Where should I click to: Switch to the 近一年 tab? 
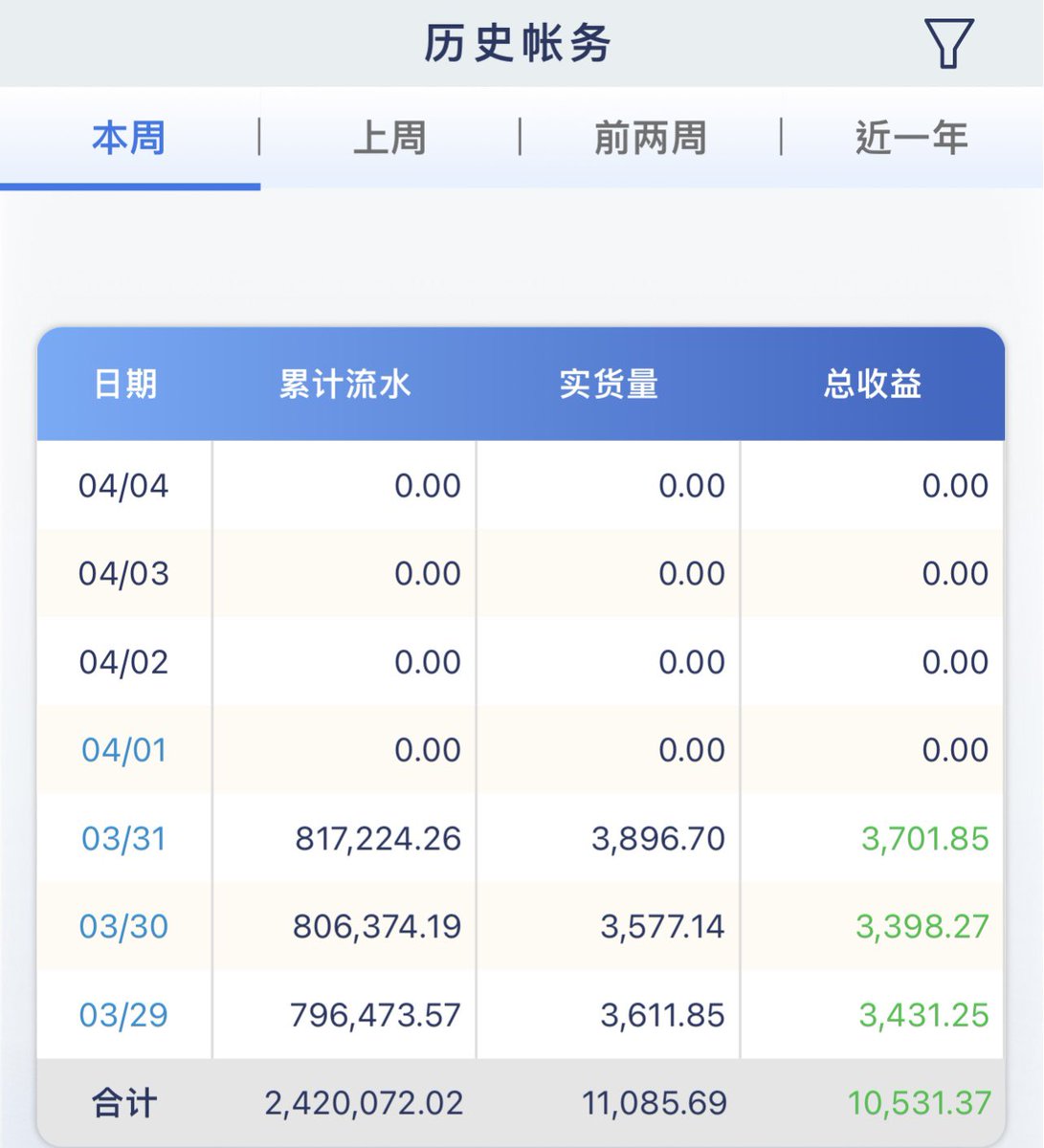coord(912,138)
